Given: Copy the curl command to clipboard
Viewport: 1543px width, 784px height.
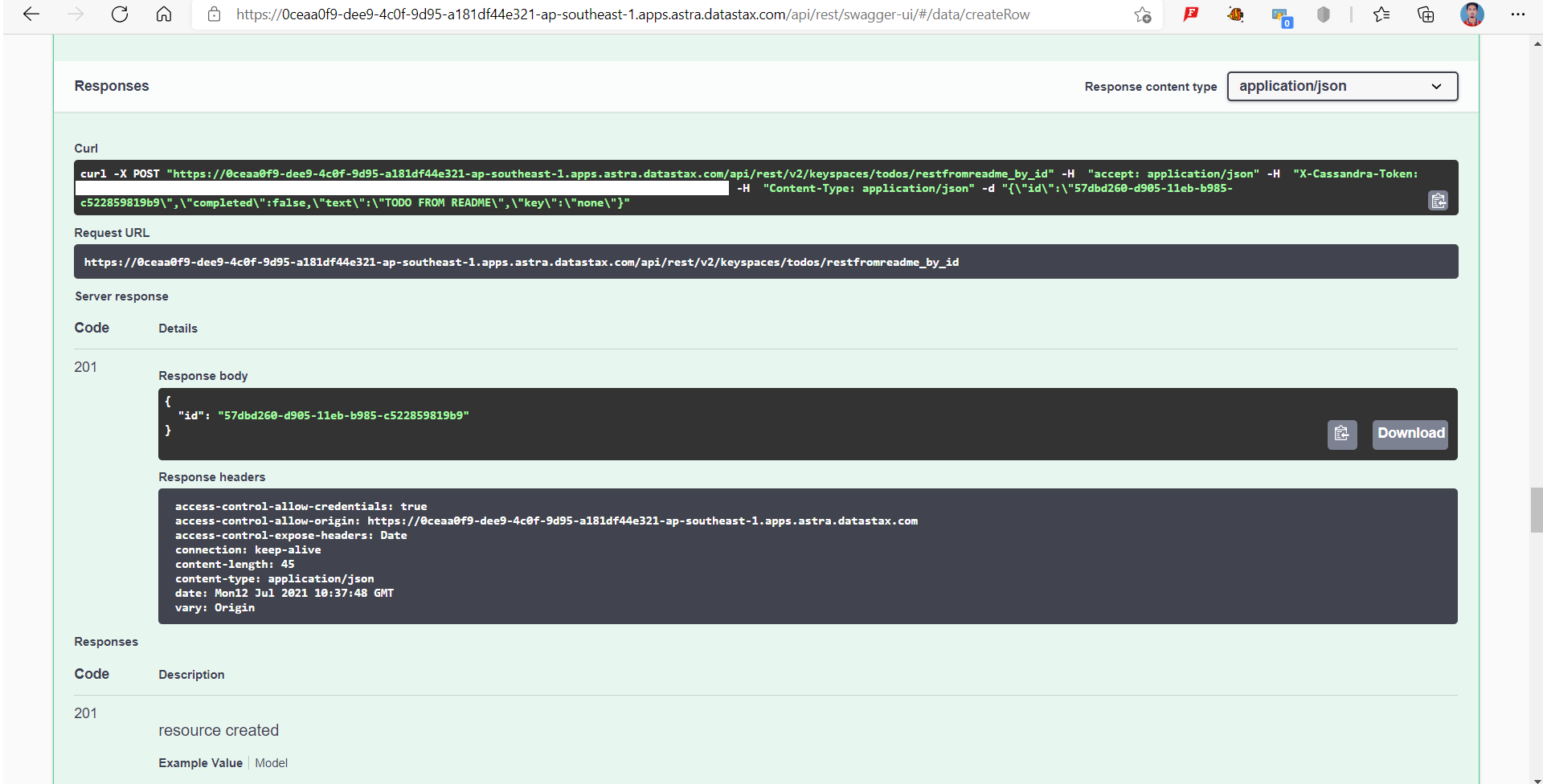Looking at the screenshot, I should pos(1439,201).
